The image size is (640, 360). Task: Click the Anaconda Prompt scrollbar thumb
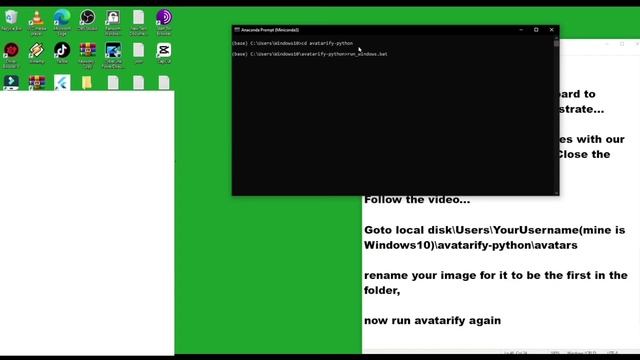(556, 43)
